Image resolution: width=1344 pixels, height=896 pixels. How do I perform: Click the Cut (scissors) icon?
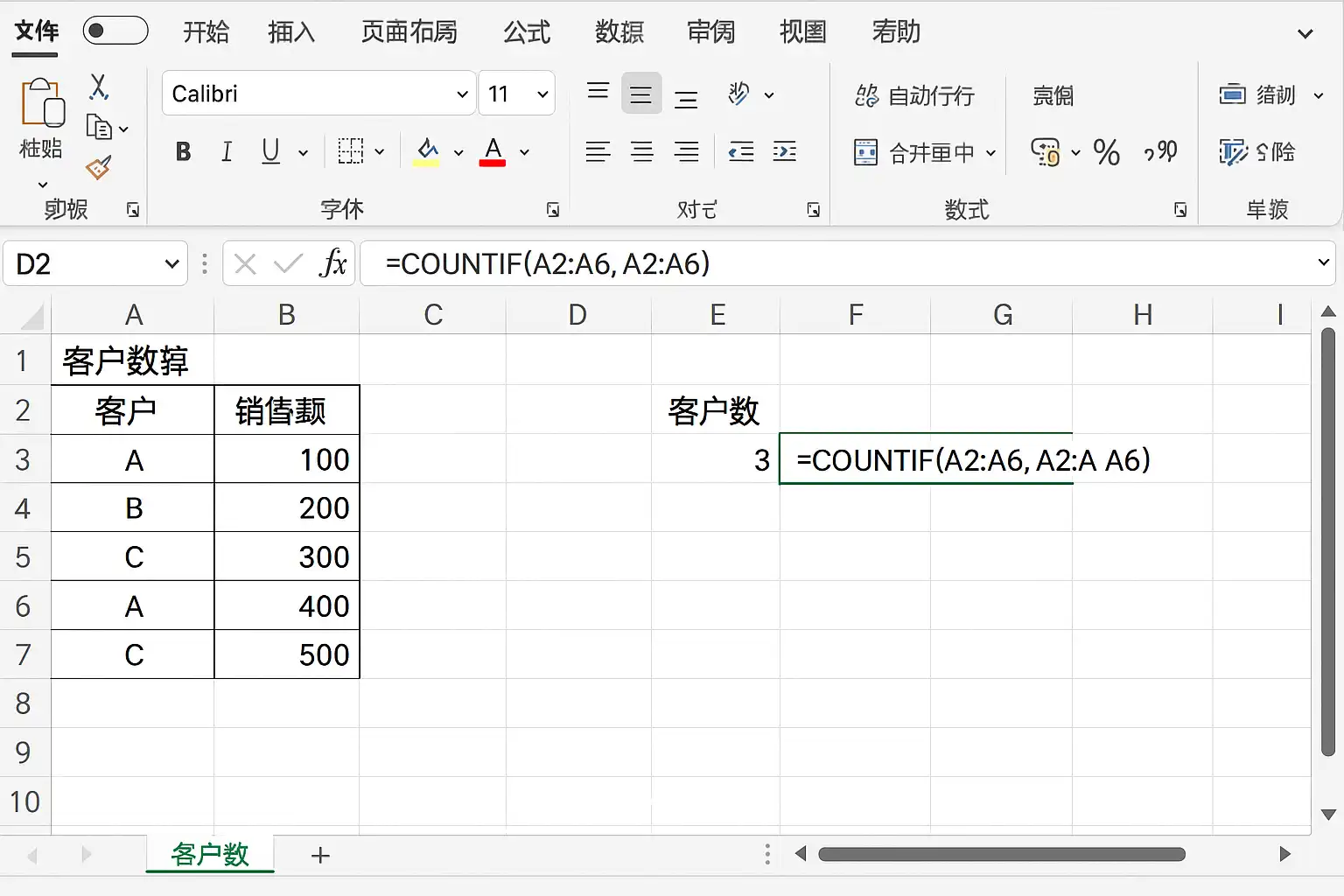(x=99, y=87)
